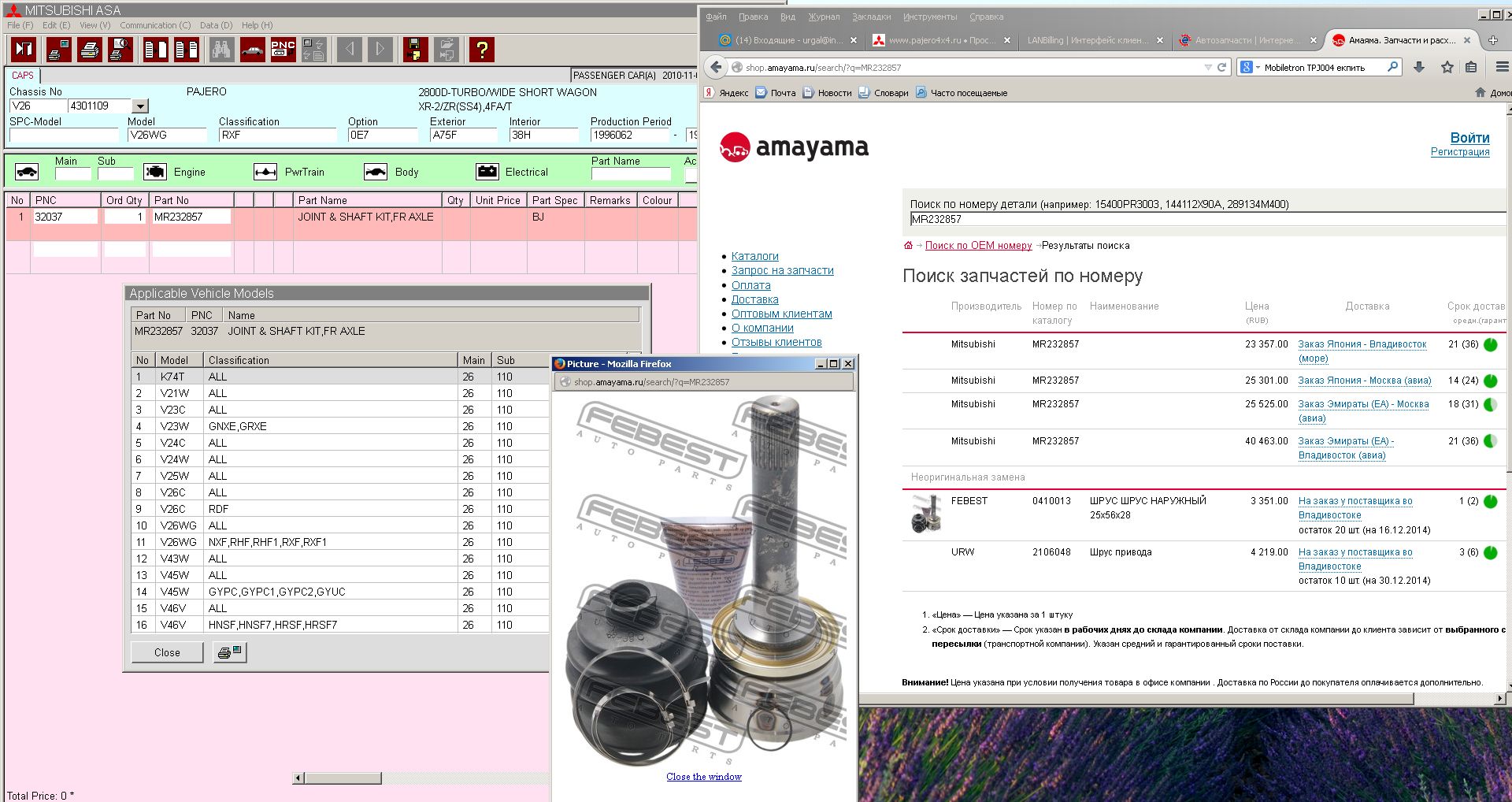Select the Electrical battery icon
Viewport: 1512px width, 802px height.
[x=487, y=172]
